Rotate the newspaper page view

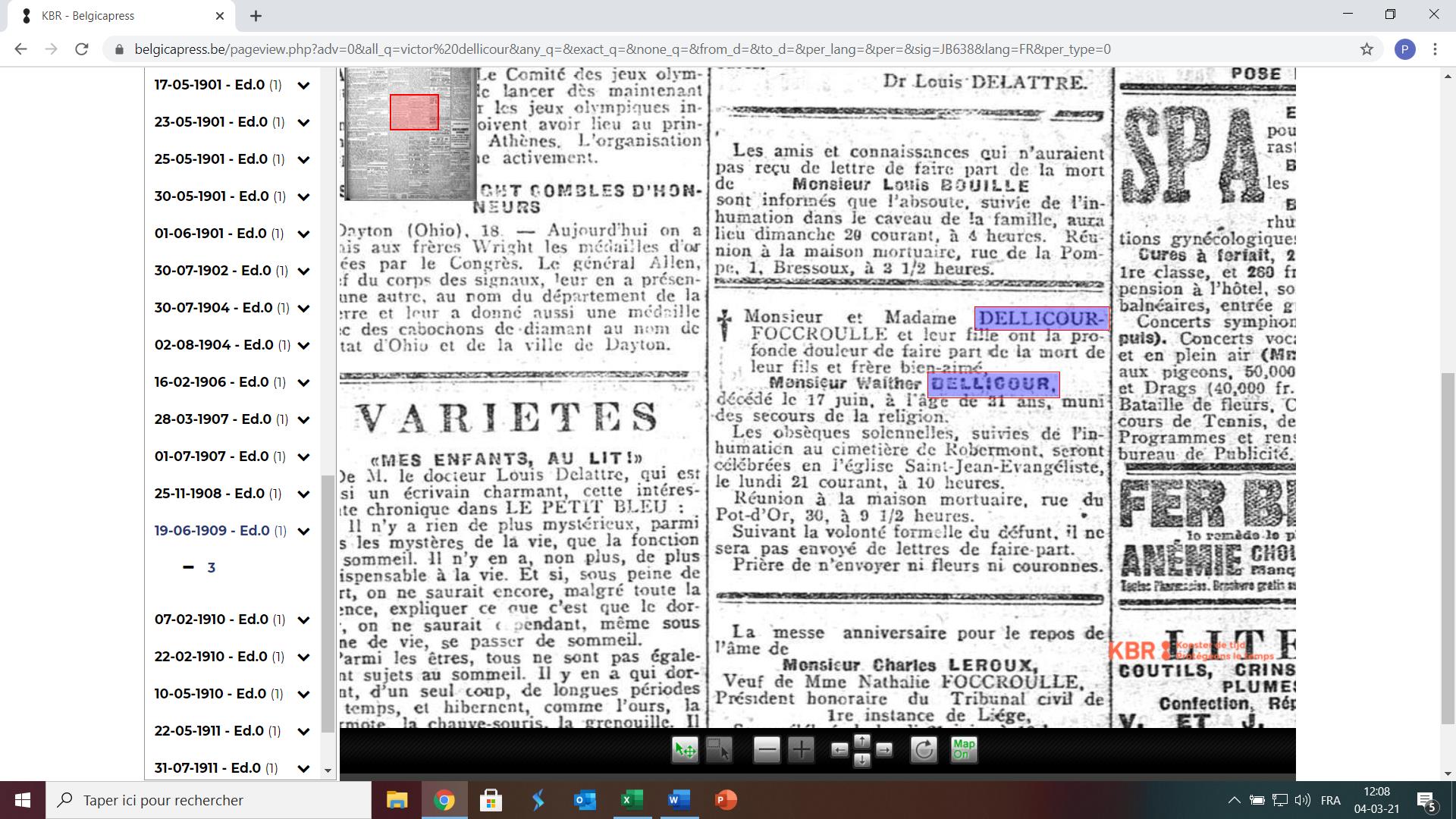tap(924, 750)
